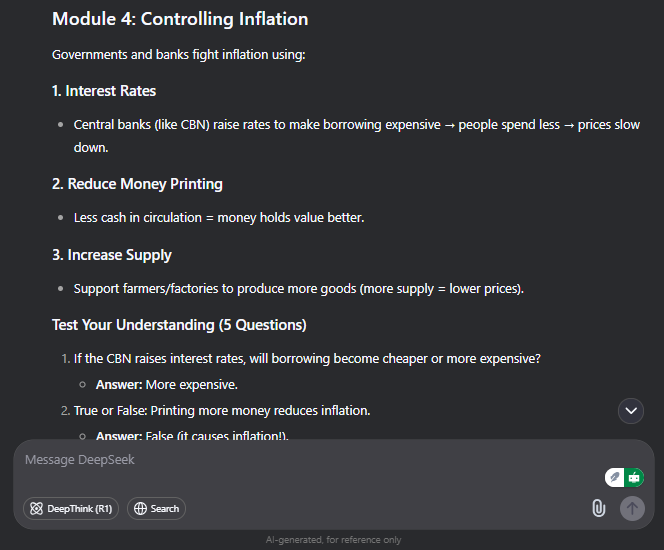The height and width of the screenshot is (550, 664).
Task: Click the '3. Increase Supply' subheading
Action: [112, 255]
